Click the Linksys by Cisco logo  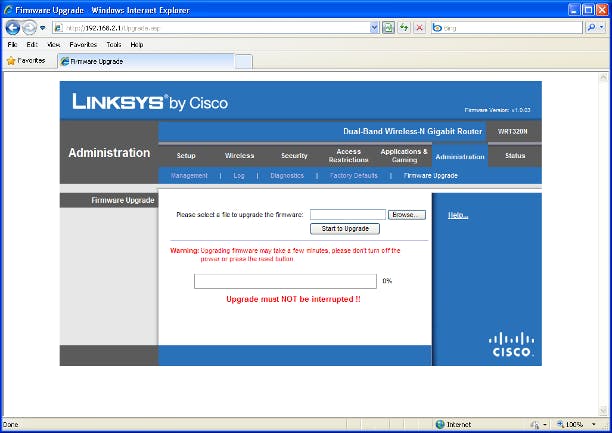(150, 102)
